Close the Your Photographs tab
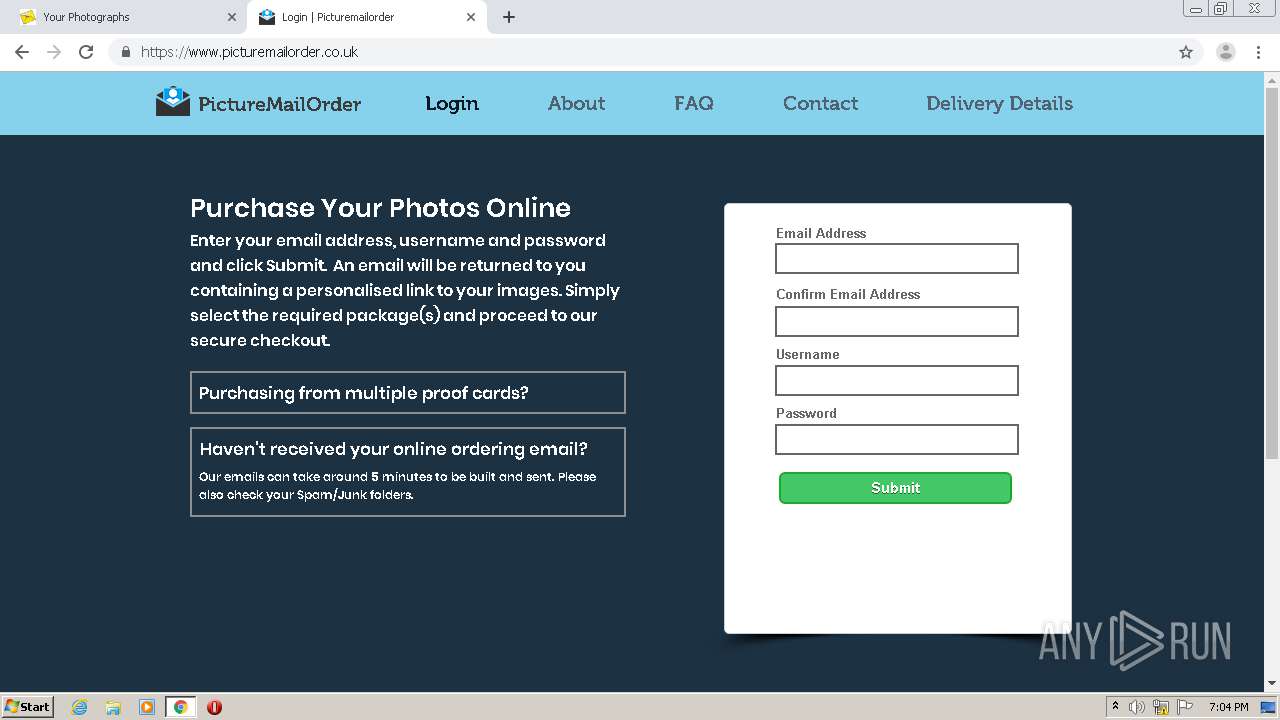 click(x=231, y=17)
